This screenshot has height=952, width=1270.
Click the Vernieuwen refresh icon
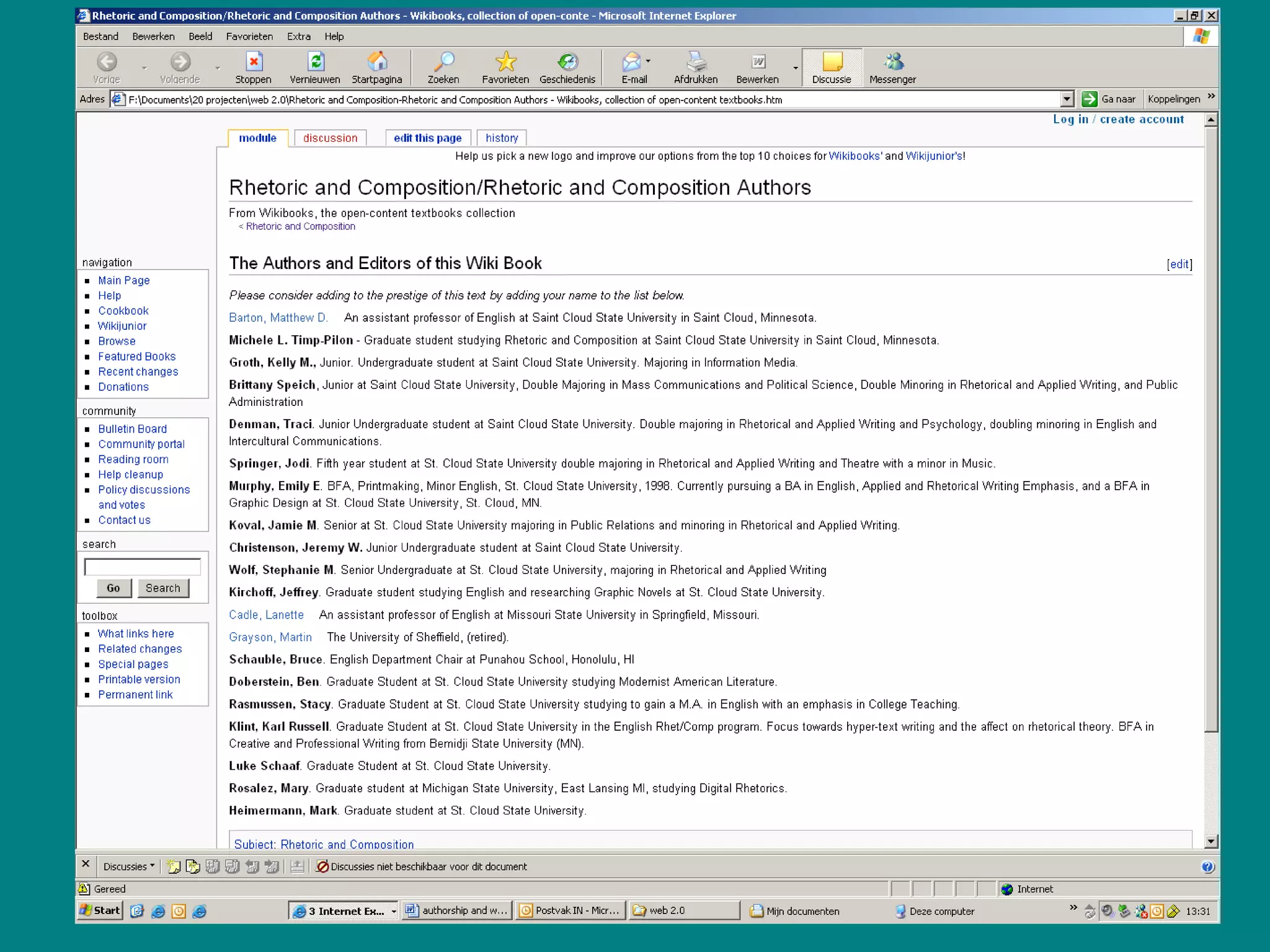point(315,63)
